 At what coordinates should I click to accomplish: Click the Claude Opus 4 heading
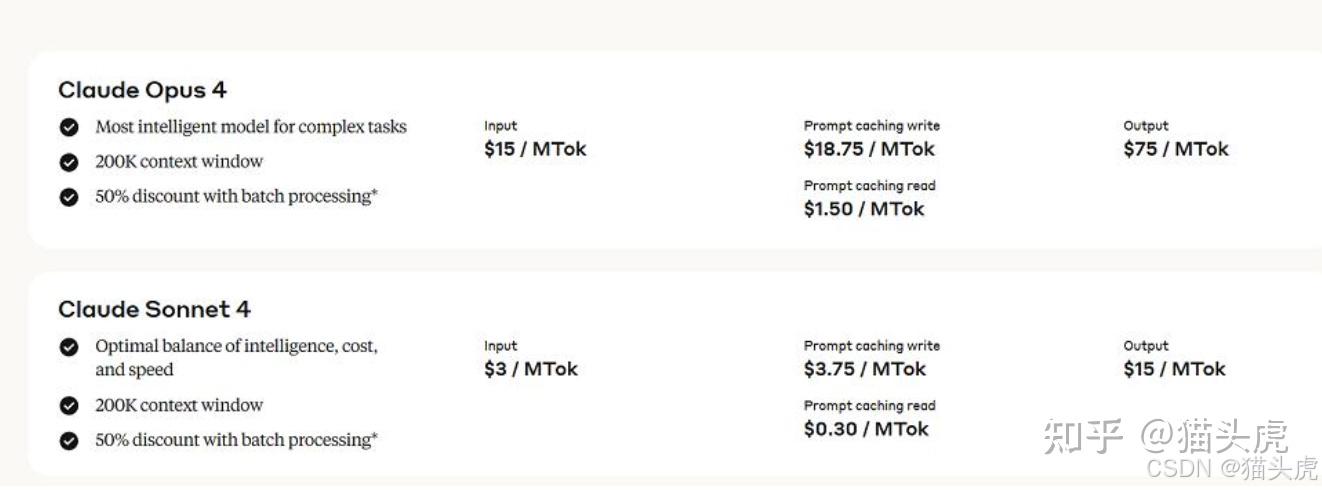click(142, 90)
